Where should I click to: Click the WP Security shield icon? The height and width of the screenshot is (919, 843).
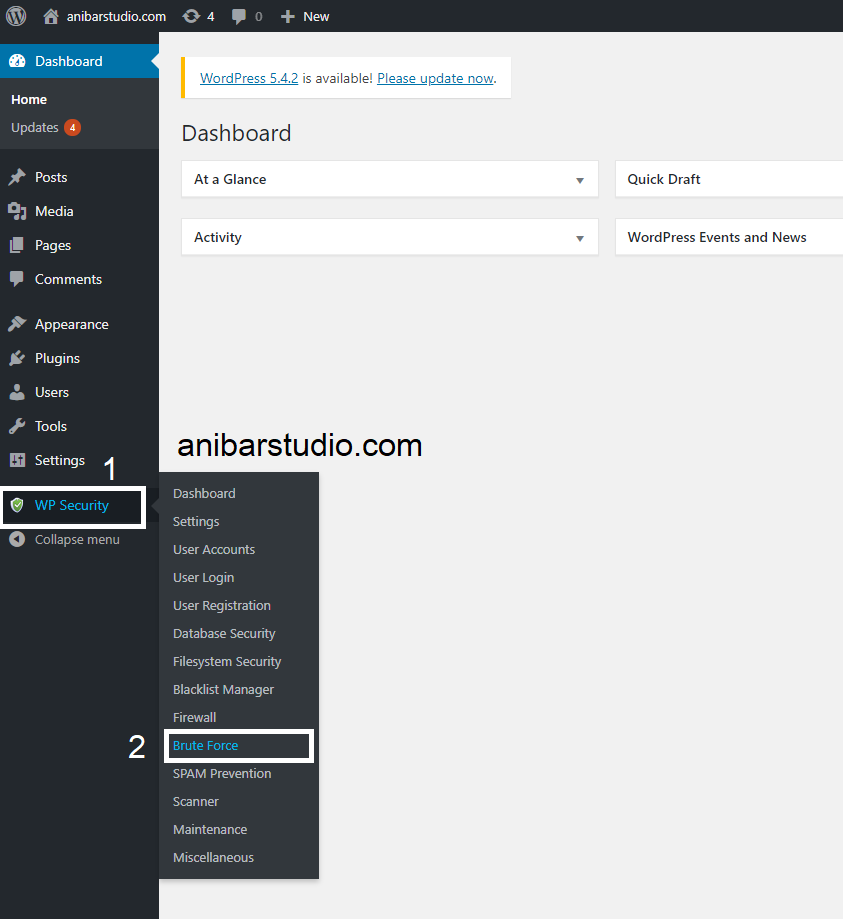[x=17, y=505]
